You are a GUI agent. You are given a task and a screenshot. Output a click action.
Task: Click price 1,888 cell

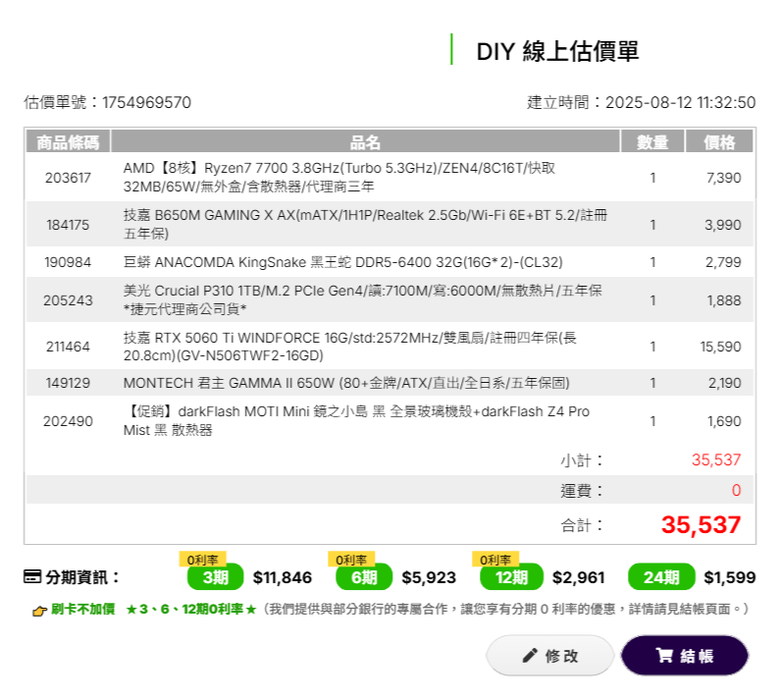(724, 300)
